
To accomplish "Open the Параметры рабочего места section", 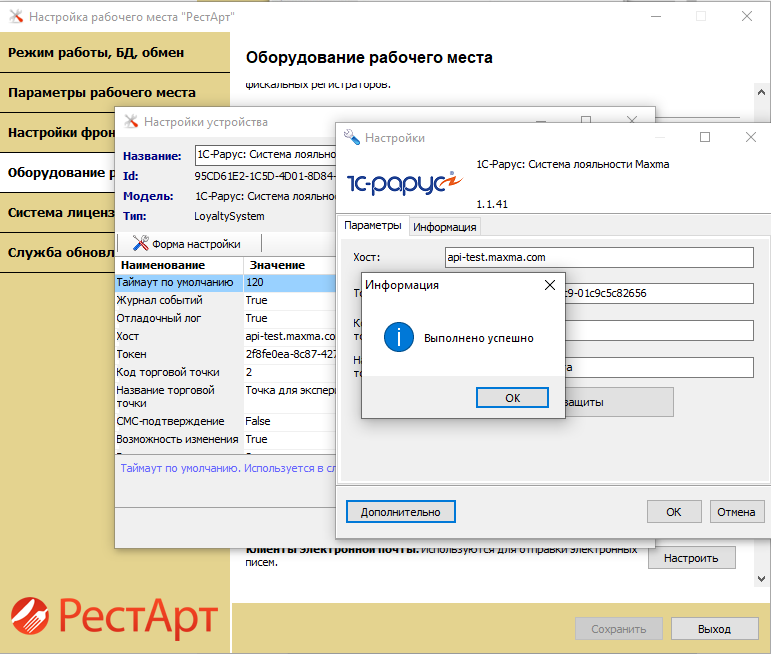I will (115, 92).
